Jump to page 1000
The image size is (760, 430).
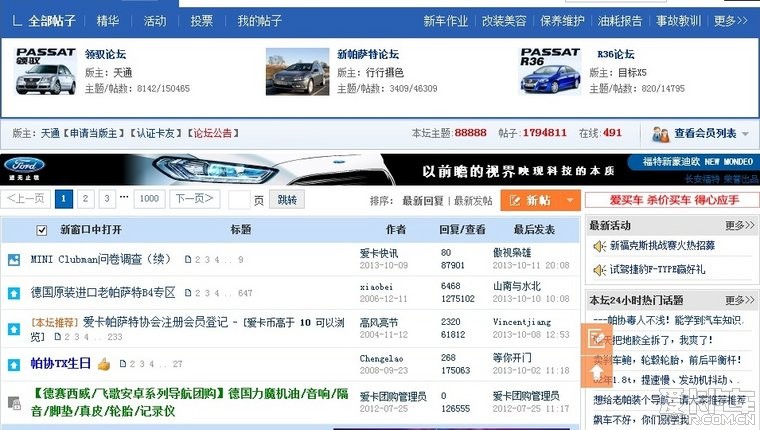pyautogui.click(x=149, y=199)
